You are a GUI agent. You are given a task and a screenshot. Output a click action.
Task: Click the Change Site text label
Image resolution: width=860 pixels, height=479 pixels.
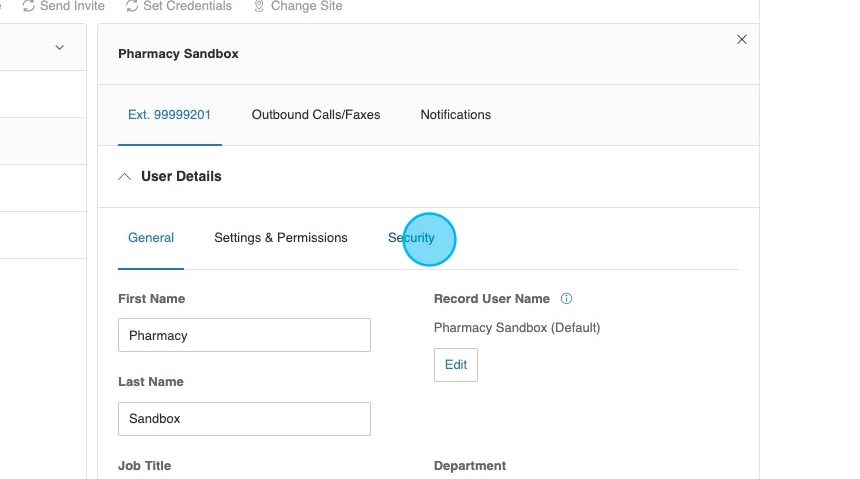tap(306, 6)
